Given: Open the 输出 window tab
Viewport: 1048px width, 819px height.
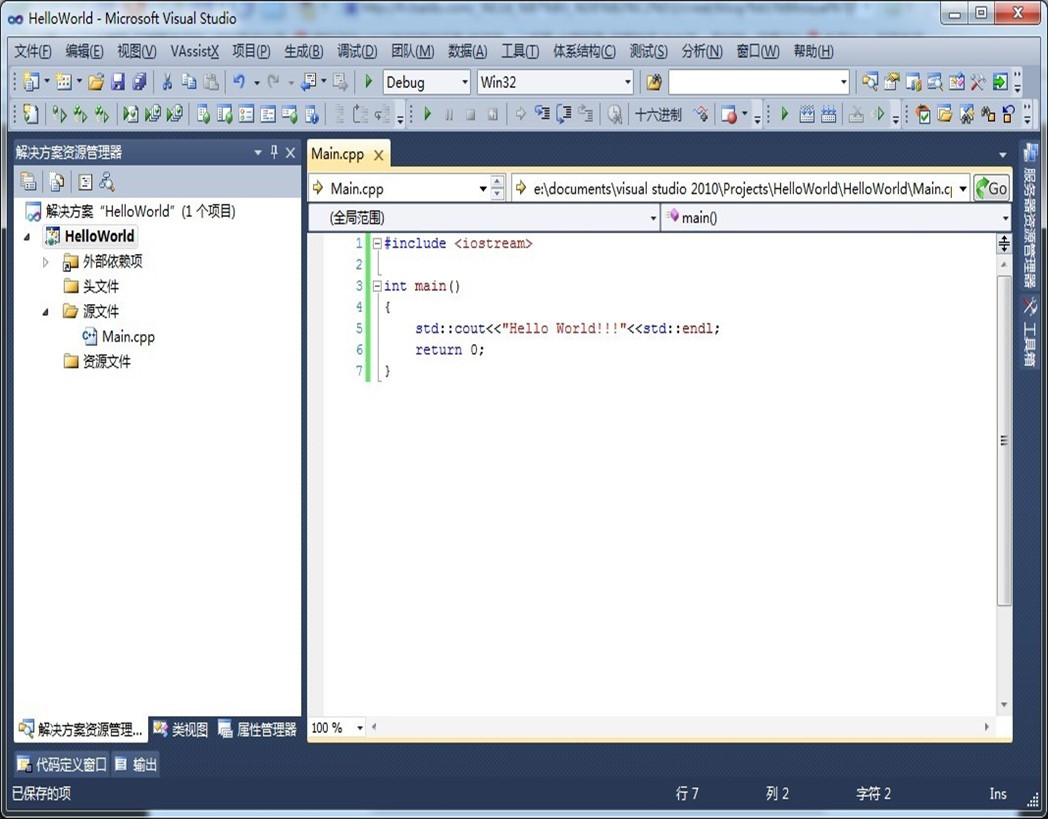Looking at the screenshot, I should (136, 764).
